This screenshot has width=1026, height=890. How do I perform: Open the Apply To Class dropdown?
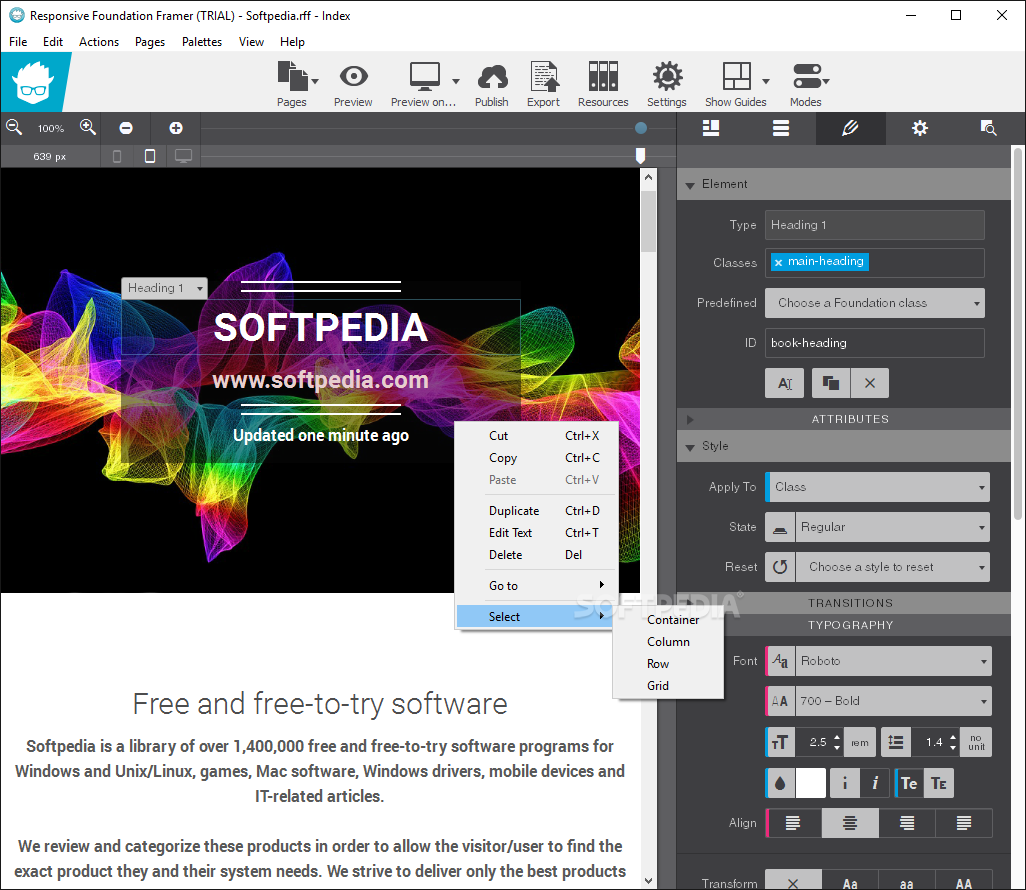click(877, 487)
